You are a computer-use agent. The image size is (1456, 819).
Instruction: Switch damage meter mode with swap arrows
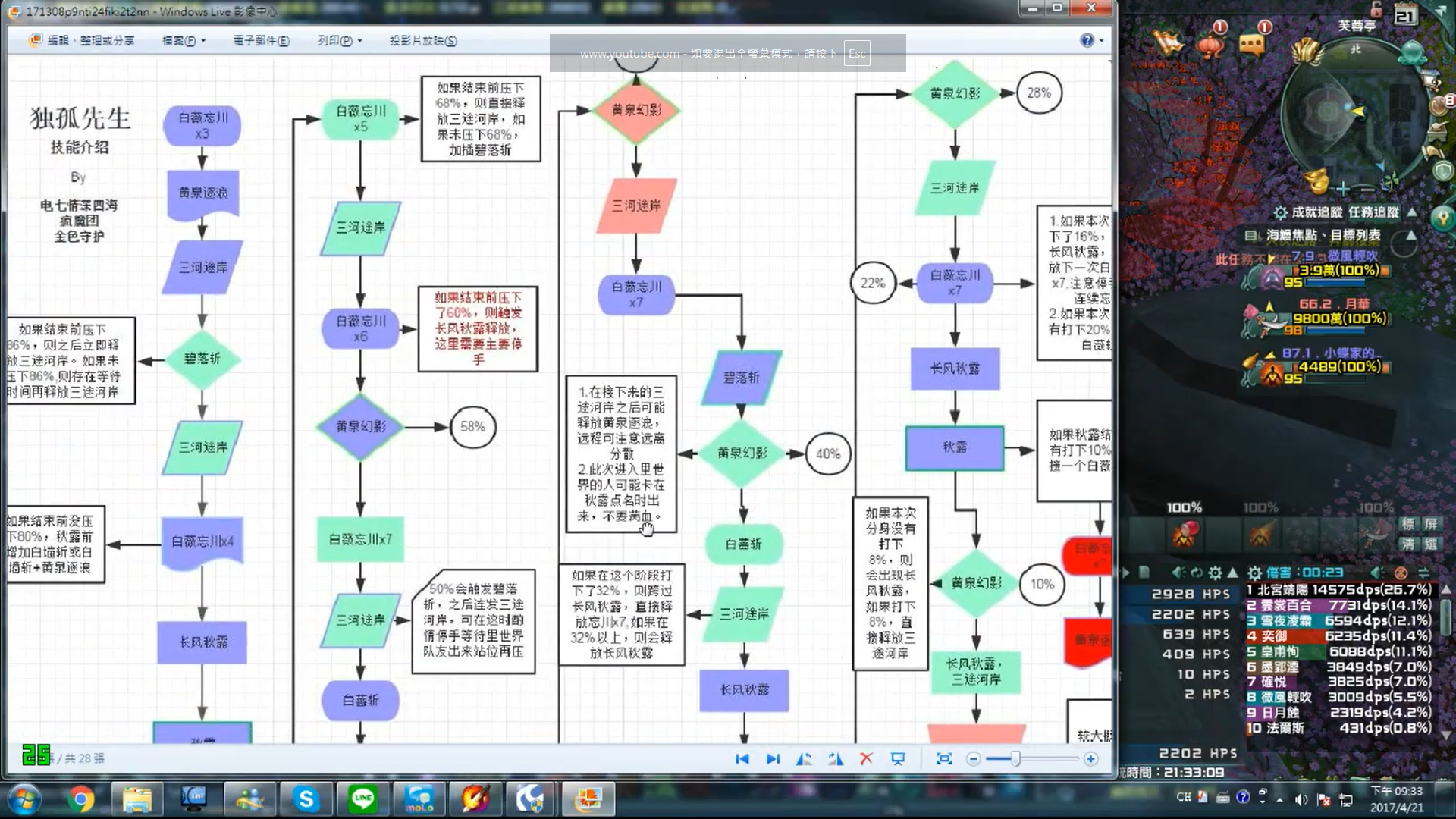[1423, 573]
